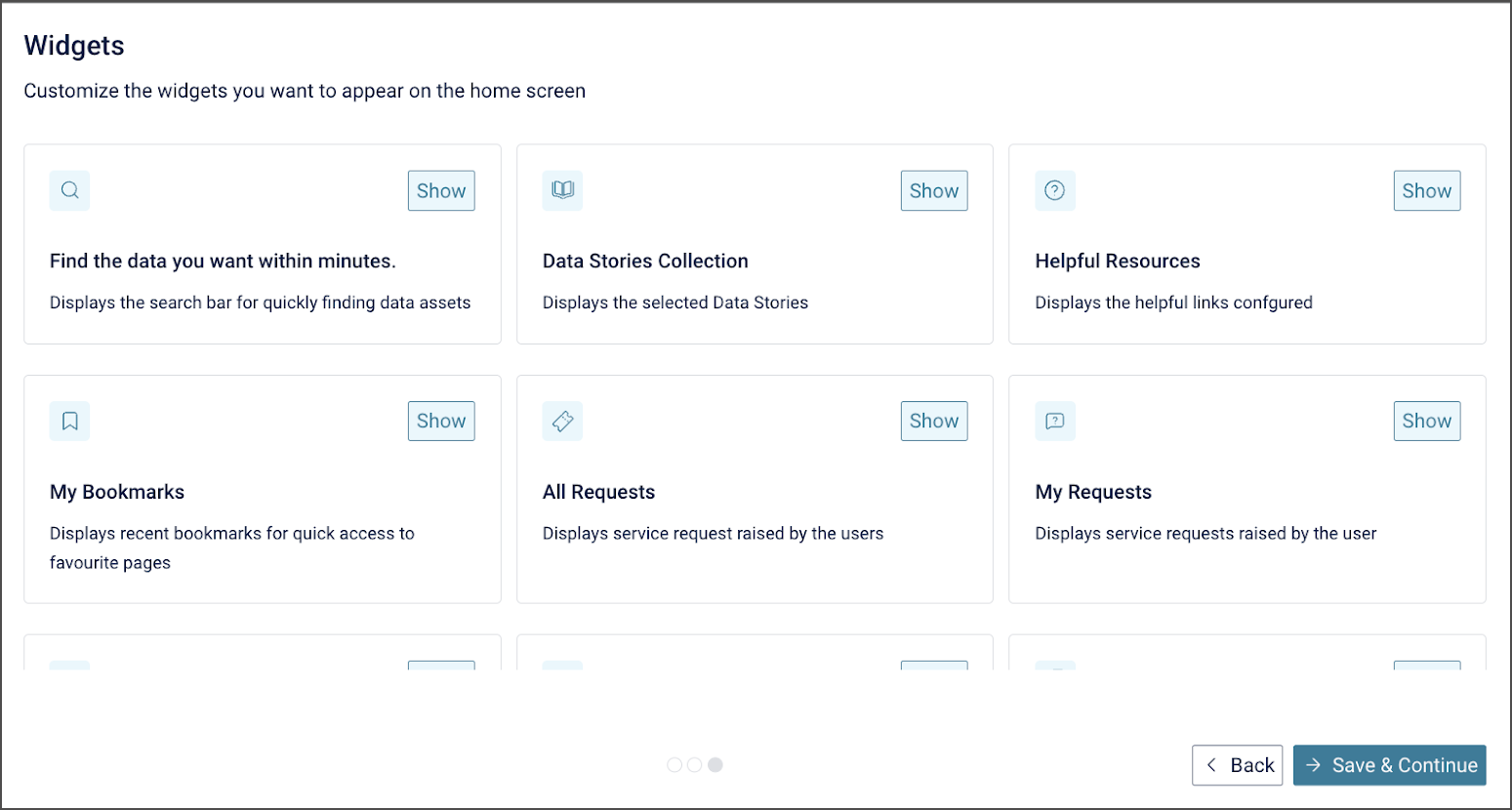The height and width of the screenshot is (810, 1512).
Task: Toggle Show for My Bookmarks widget
Action: [x=441, y=422]
